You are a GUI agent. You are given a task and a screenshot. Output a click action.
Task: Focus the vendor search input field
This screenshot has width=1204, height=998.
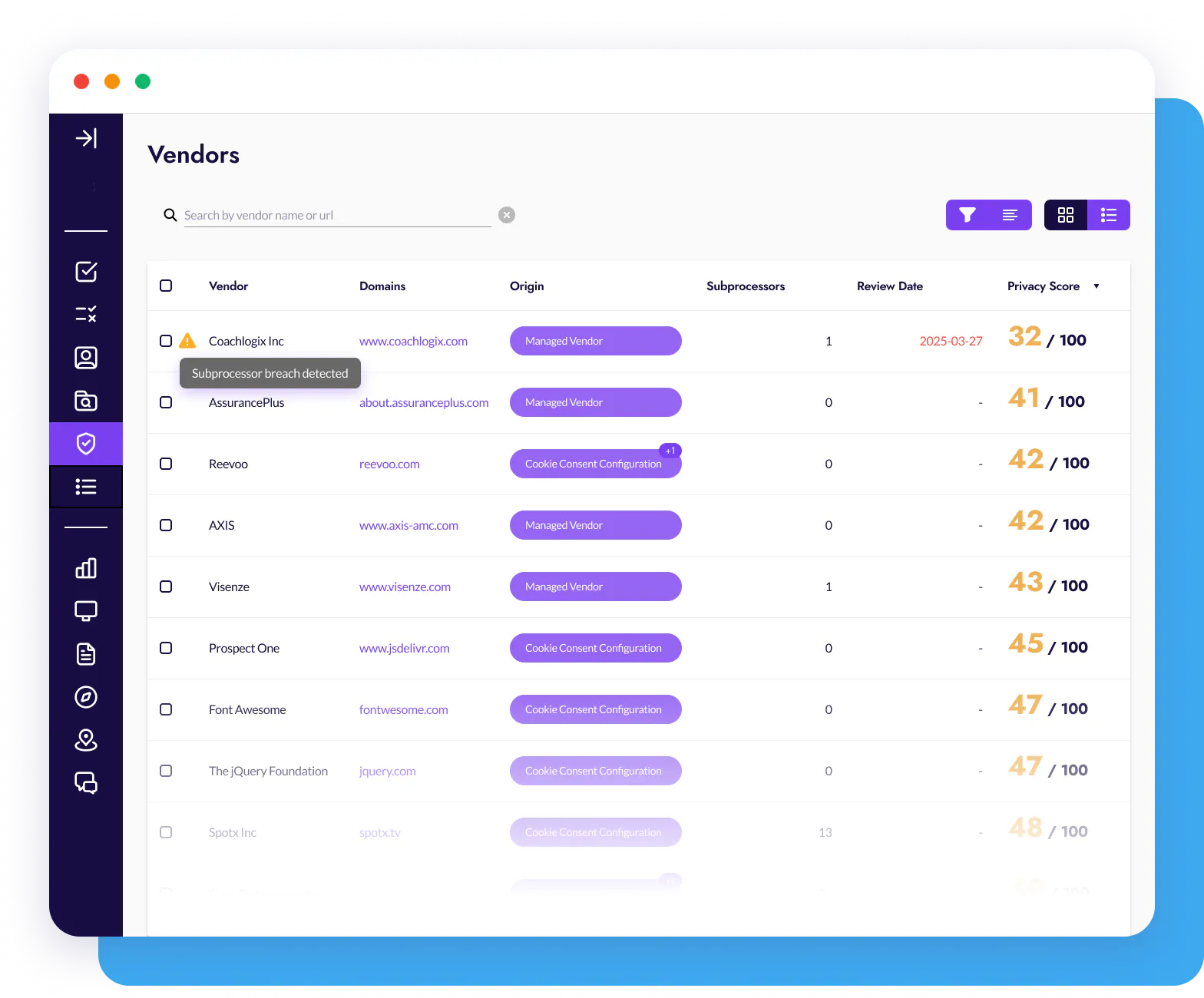pyautogui.click(x=338, y=215)
